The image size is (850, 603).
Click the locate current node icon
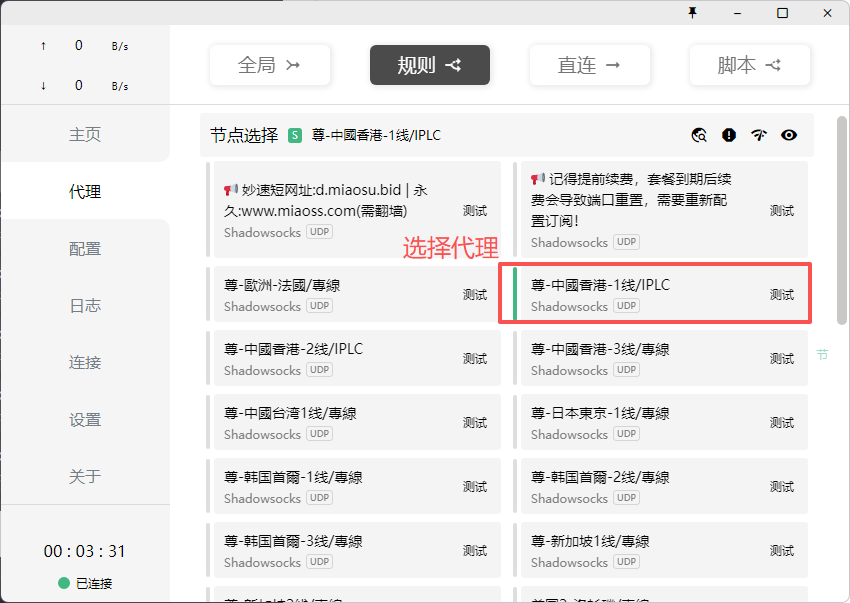point(700,135)
